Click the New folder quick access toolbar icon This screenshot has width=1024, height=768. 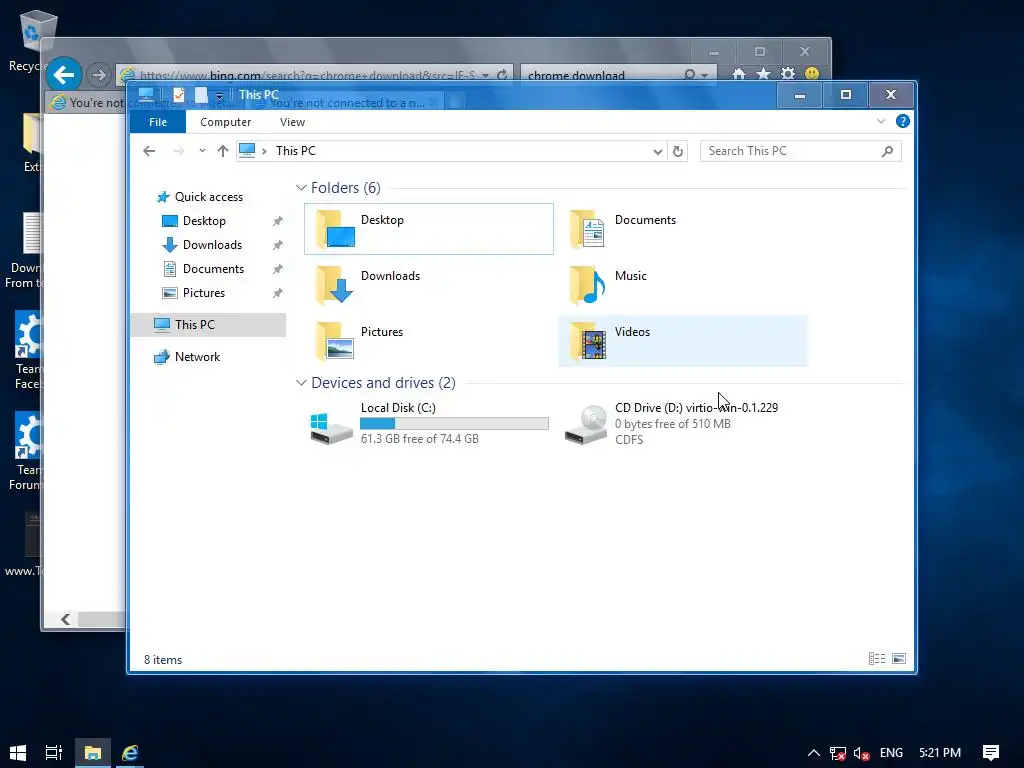(x=201, y=95)
